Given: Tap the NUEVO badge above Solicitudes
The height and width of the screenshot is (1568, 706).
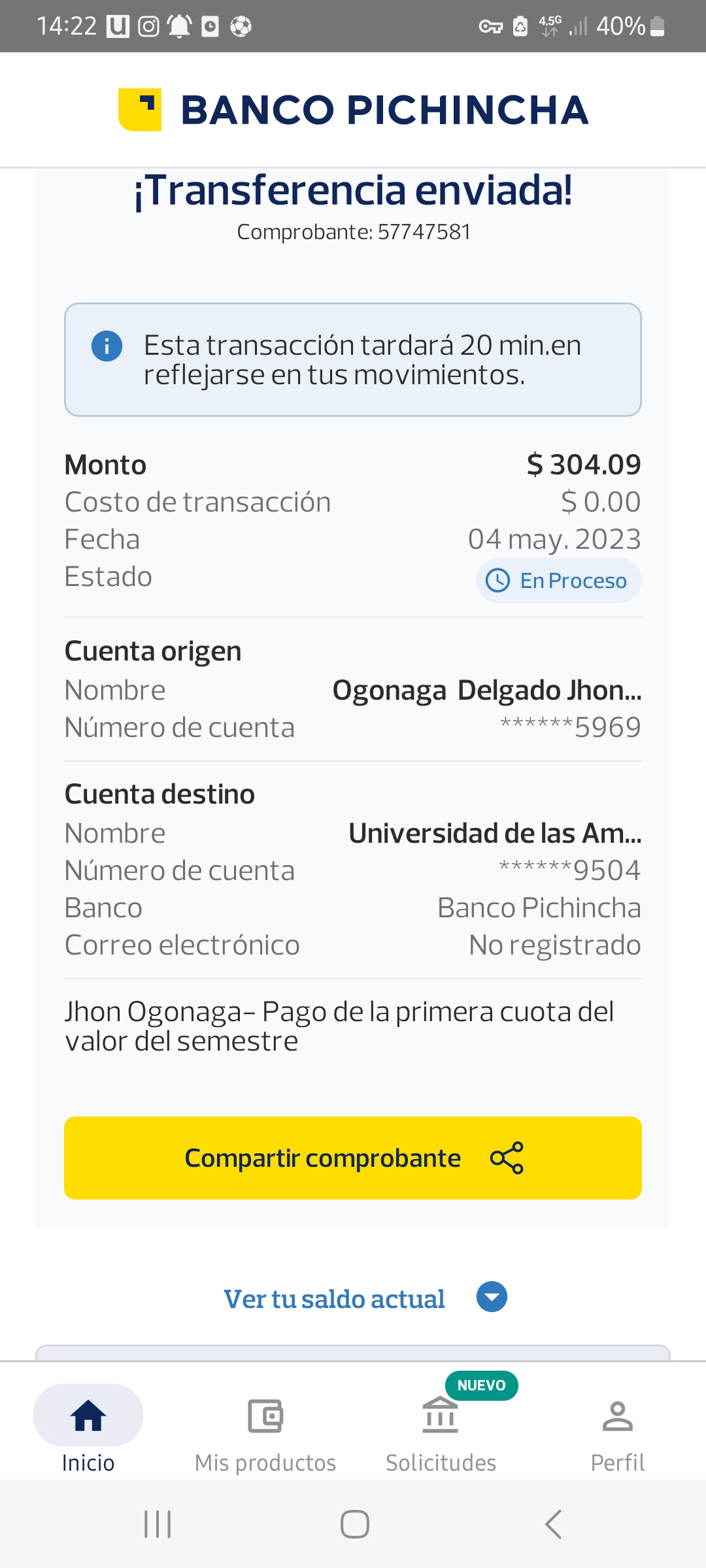Looking at the screenshot, I should click(481, 1385).
